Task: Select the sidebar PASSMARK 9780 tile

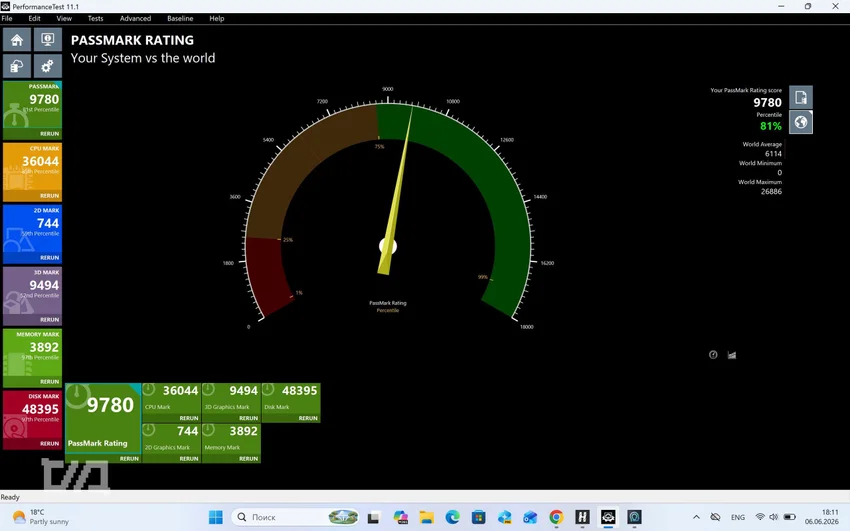Action: point(33,106)
